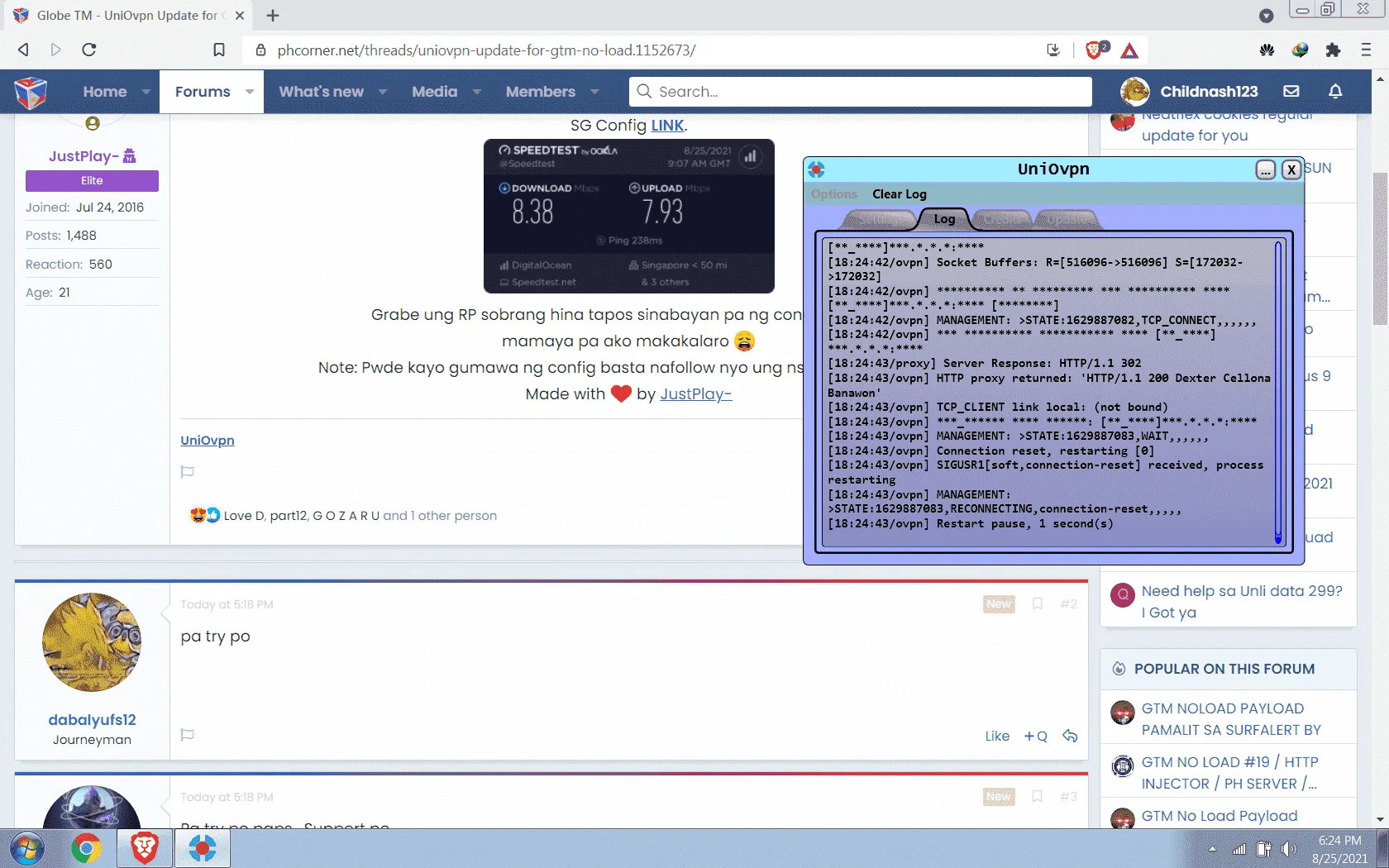Open the Speedtest result image

(629, 216)
